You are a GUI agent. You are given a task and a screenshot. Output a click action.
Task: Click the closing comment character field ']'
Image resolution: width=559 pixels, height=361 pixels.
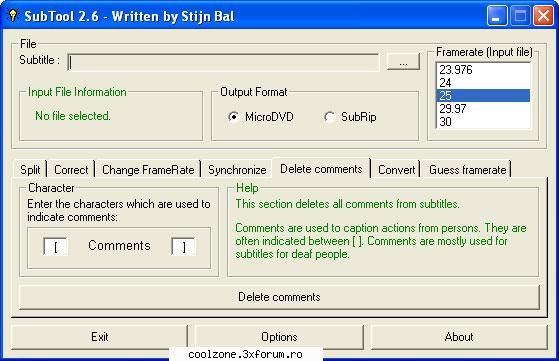(183, 246)
